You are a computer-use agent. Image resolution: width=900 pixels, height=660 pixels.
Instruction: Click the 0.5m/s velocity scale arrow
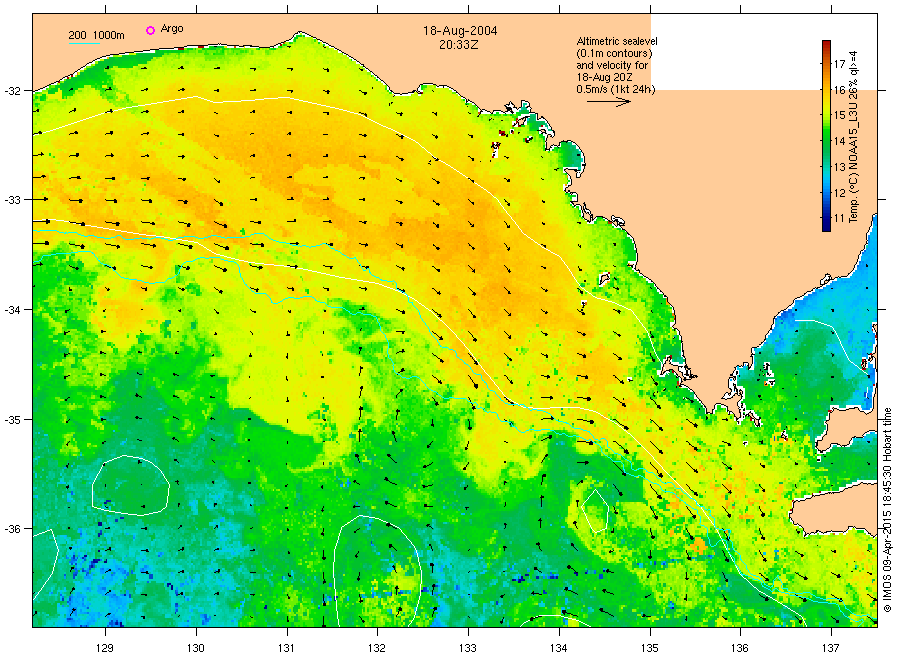pyautogui.click(x=608, y=102)
